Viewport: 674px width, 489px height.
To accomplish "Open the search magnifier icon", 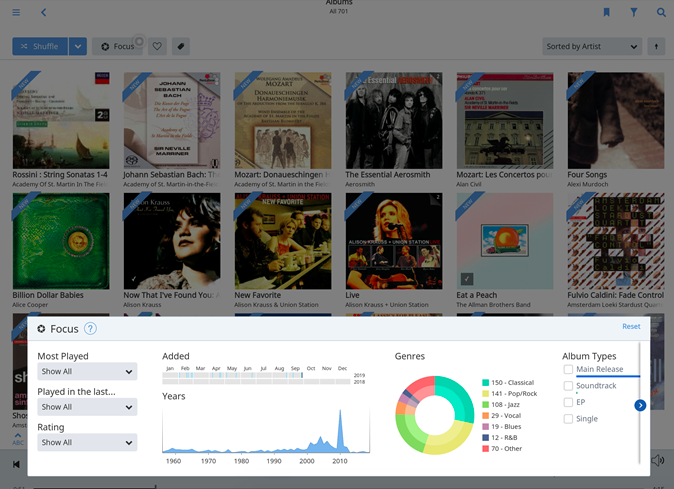I will [x=661, y=12].
